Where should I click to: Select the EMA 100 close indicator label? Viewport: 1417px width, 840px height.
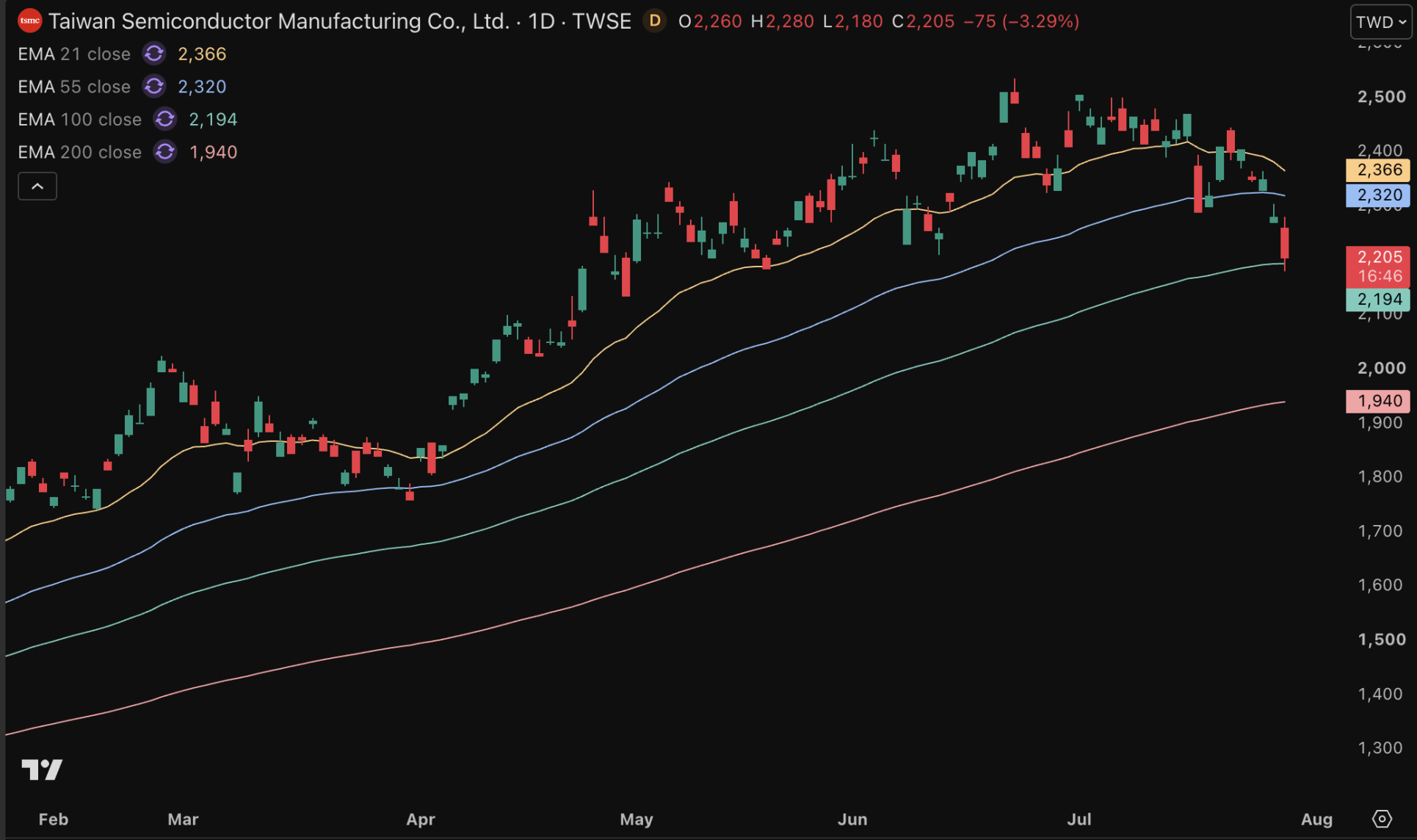pyautogui.click(x=79, y=120)
